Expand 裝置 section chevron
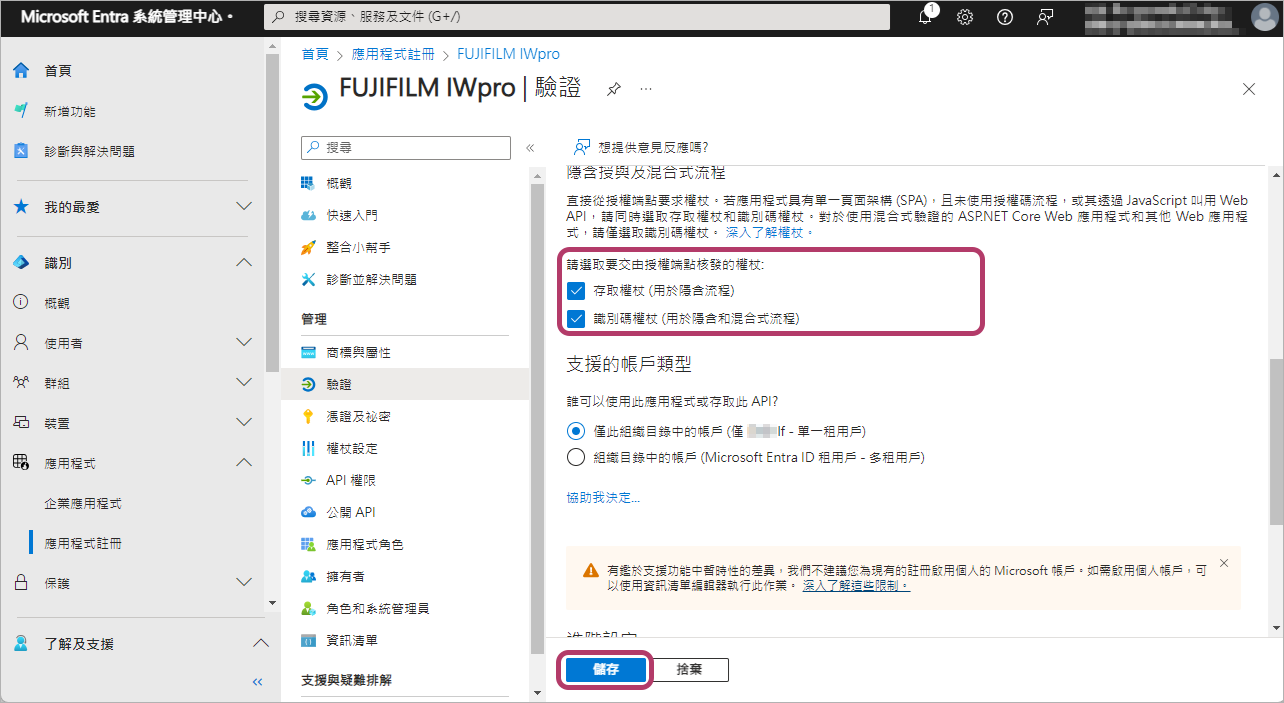 pos(243,423)
